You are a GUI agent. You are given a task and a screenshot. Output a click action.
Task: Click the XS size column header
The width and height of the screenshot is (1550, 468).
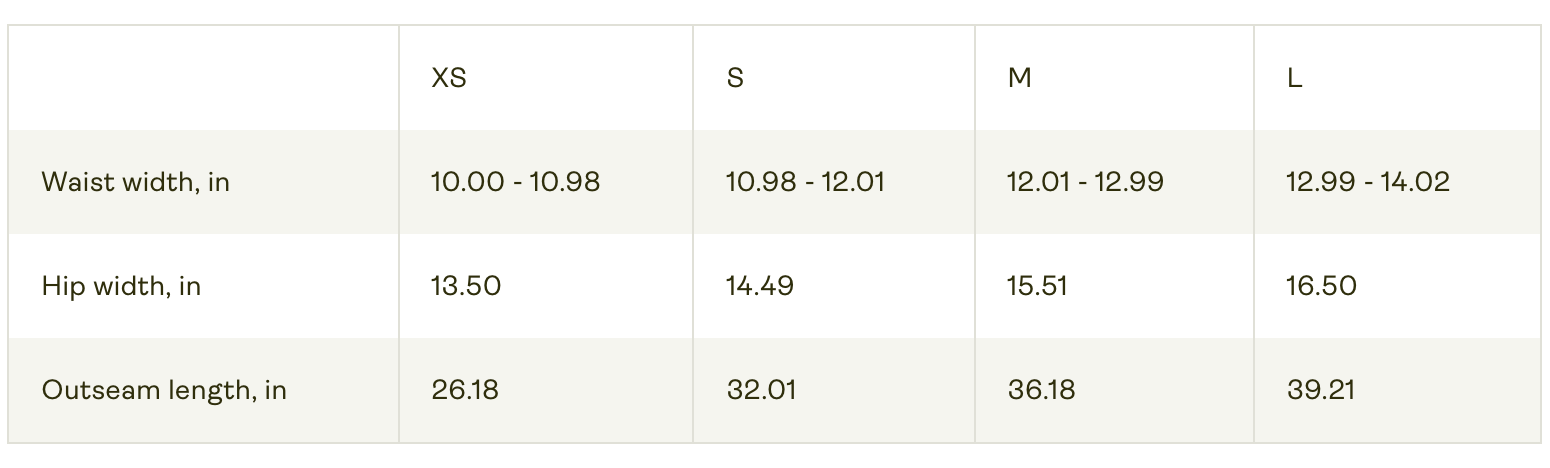pos(449,78)
